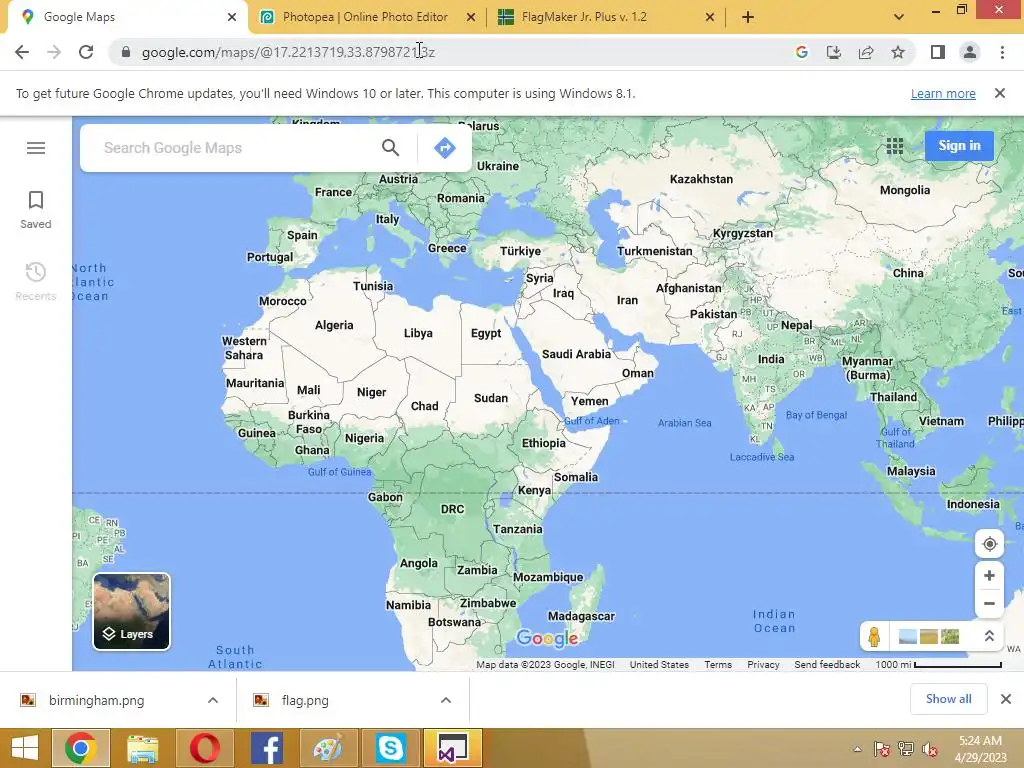Open the birmingham.png download

coord(97,700)
